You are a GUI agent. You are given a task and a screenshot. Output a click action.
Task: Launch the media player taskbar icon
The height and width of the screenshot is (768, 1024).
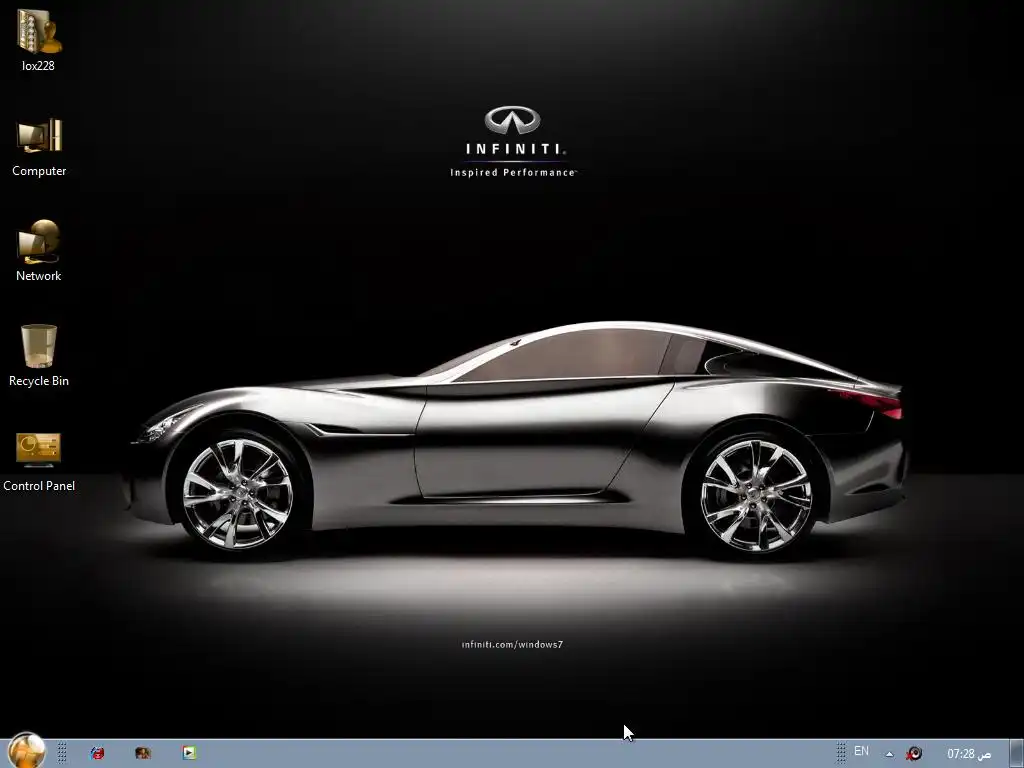[189, 753]
